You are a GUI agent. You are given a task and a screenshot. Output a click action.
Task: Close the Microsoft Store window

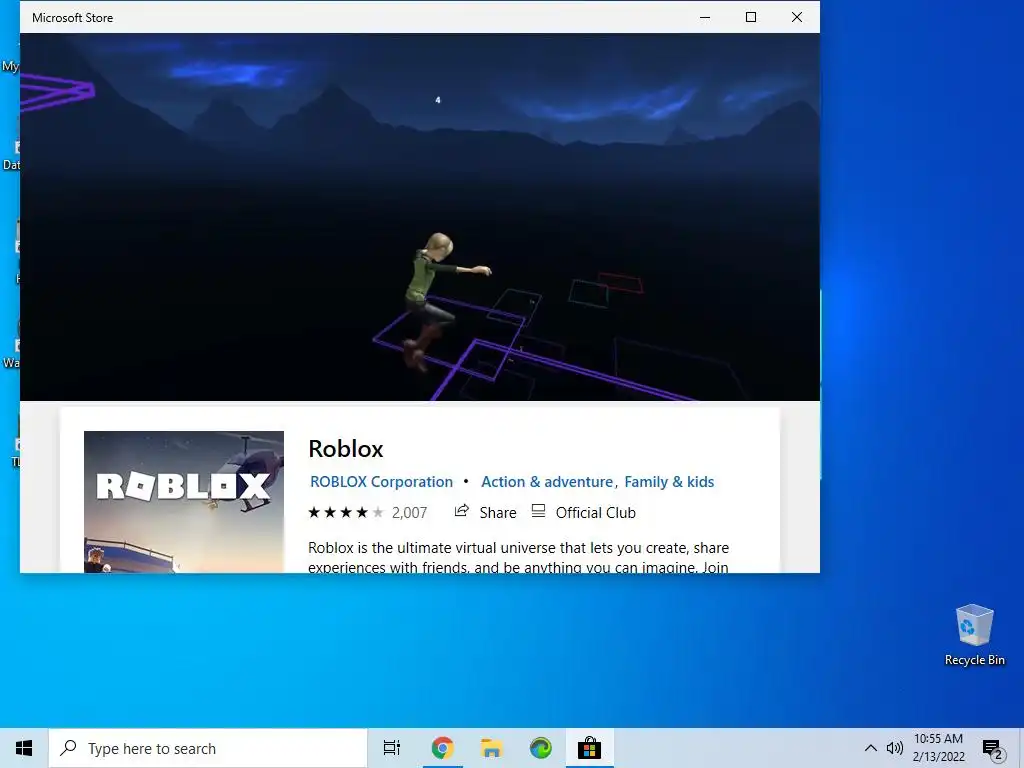coord(797,18)
